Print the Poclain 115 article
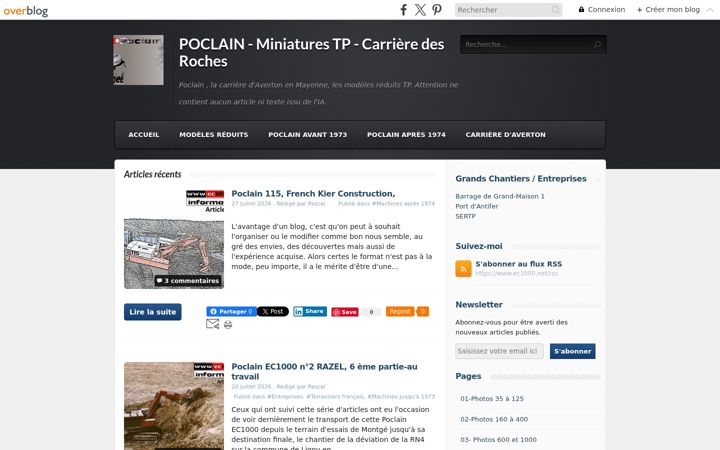 click(x=228, y=325)
